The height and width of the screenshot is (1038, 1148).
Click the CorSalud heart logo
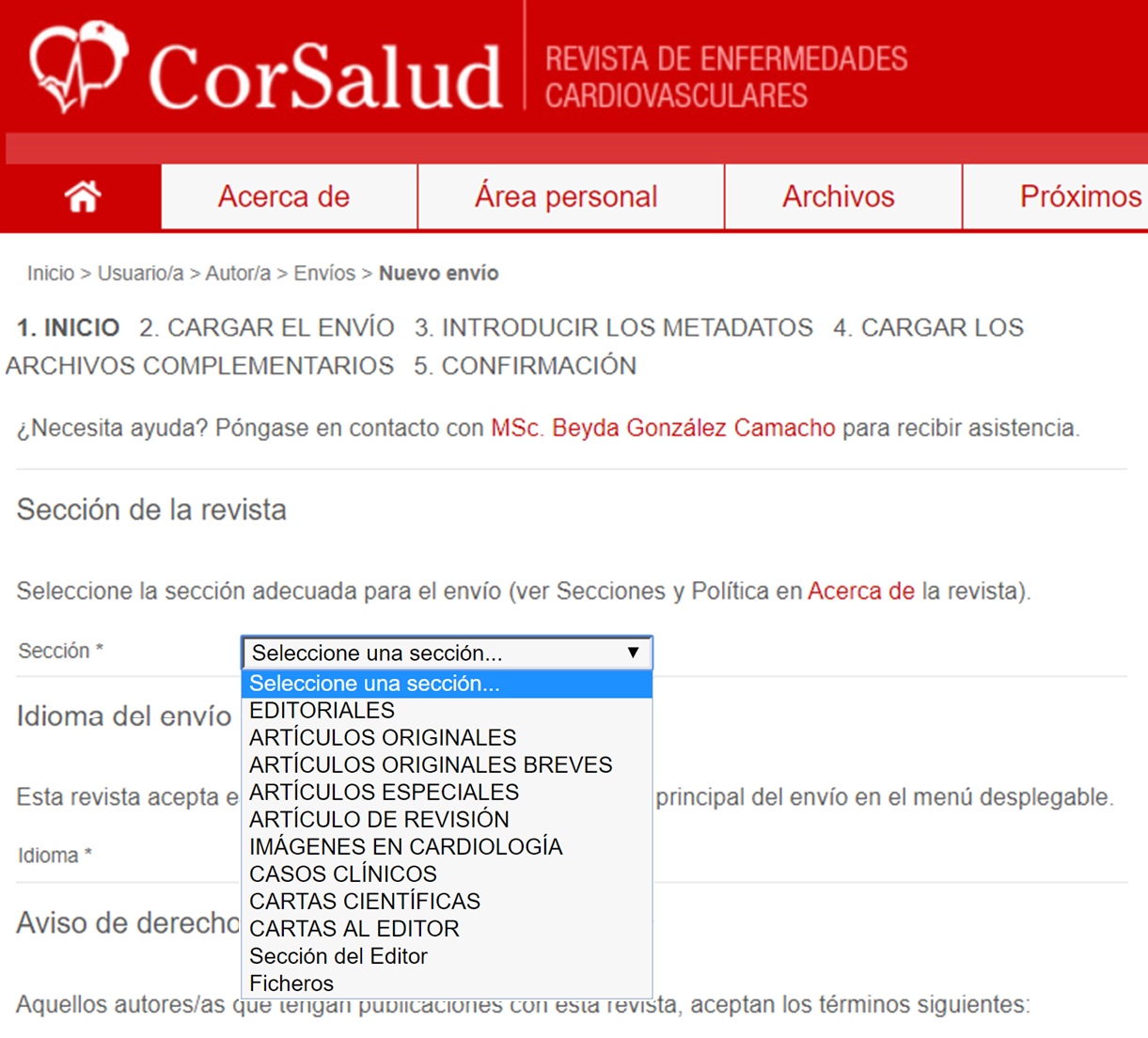point(77,68)
